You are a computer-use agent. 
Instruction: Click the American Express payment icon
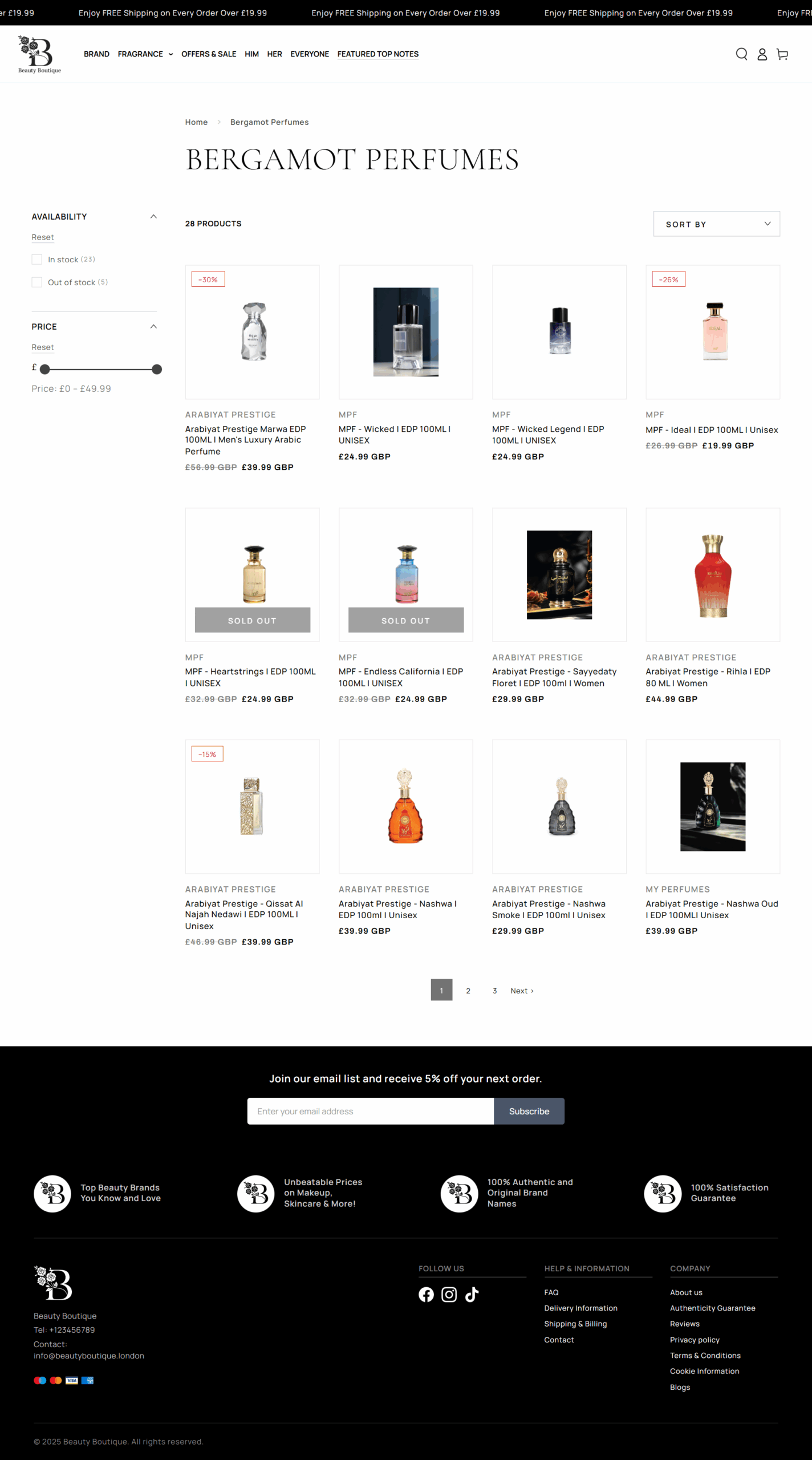point(87,1380)
